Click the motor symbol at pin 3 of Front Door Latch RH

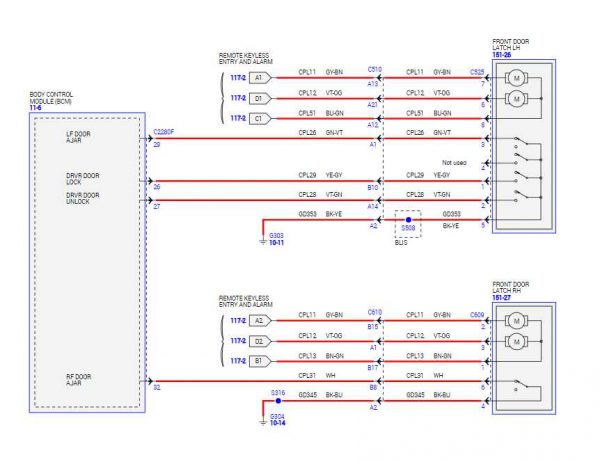click(517, 341)
